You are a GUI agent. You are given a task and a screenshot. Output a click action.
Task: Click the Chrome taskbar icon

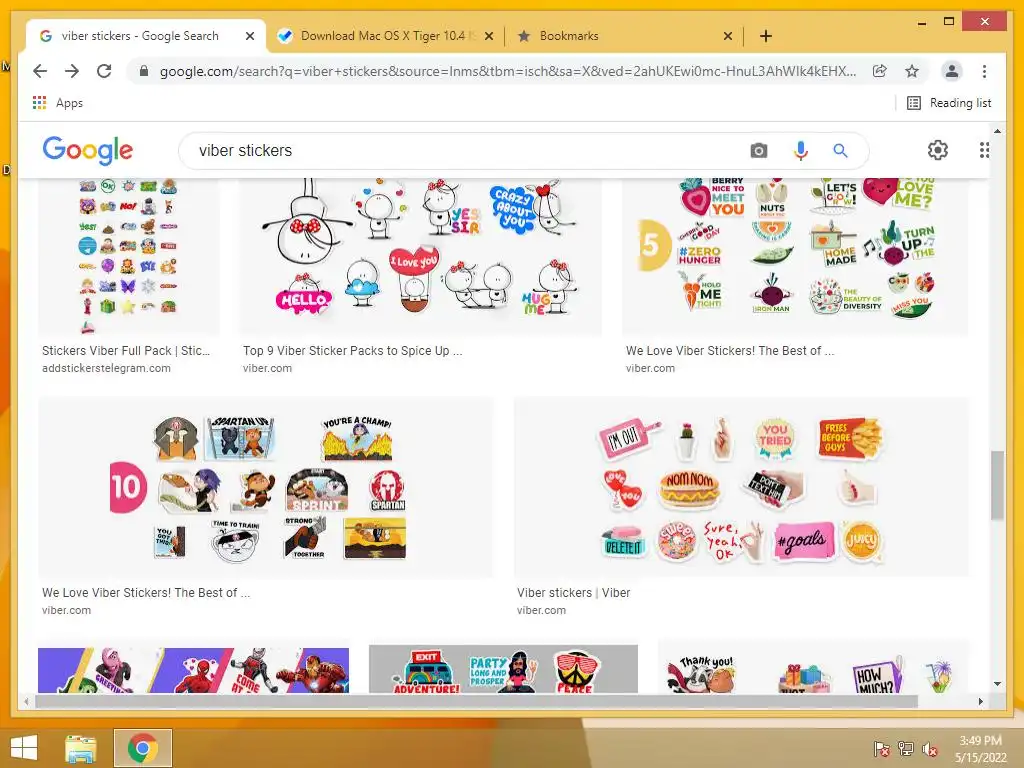(142, 748)
